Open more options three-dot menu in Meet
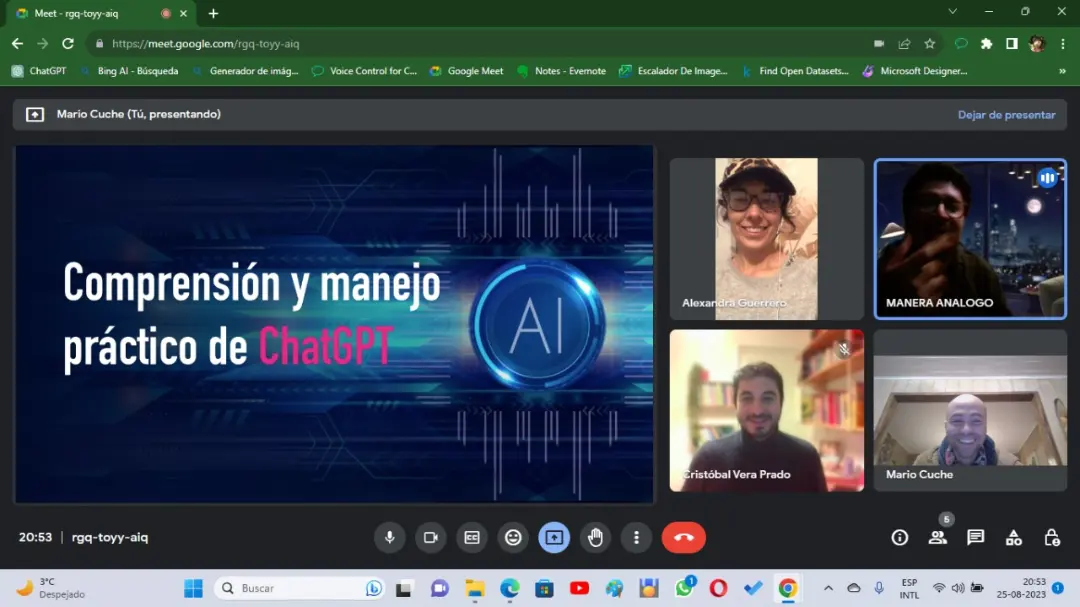The width and height of the screenshot is (1080, 607). (636, 537)
